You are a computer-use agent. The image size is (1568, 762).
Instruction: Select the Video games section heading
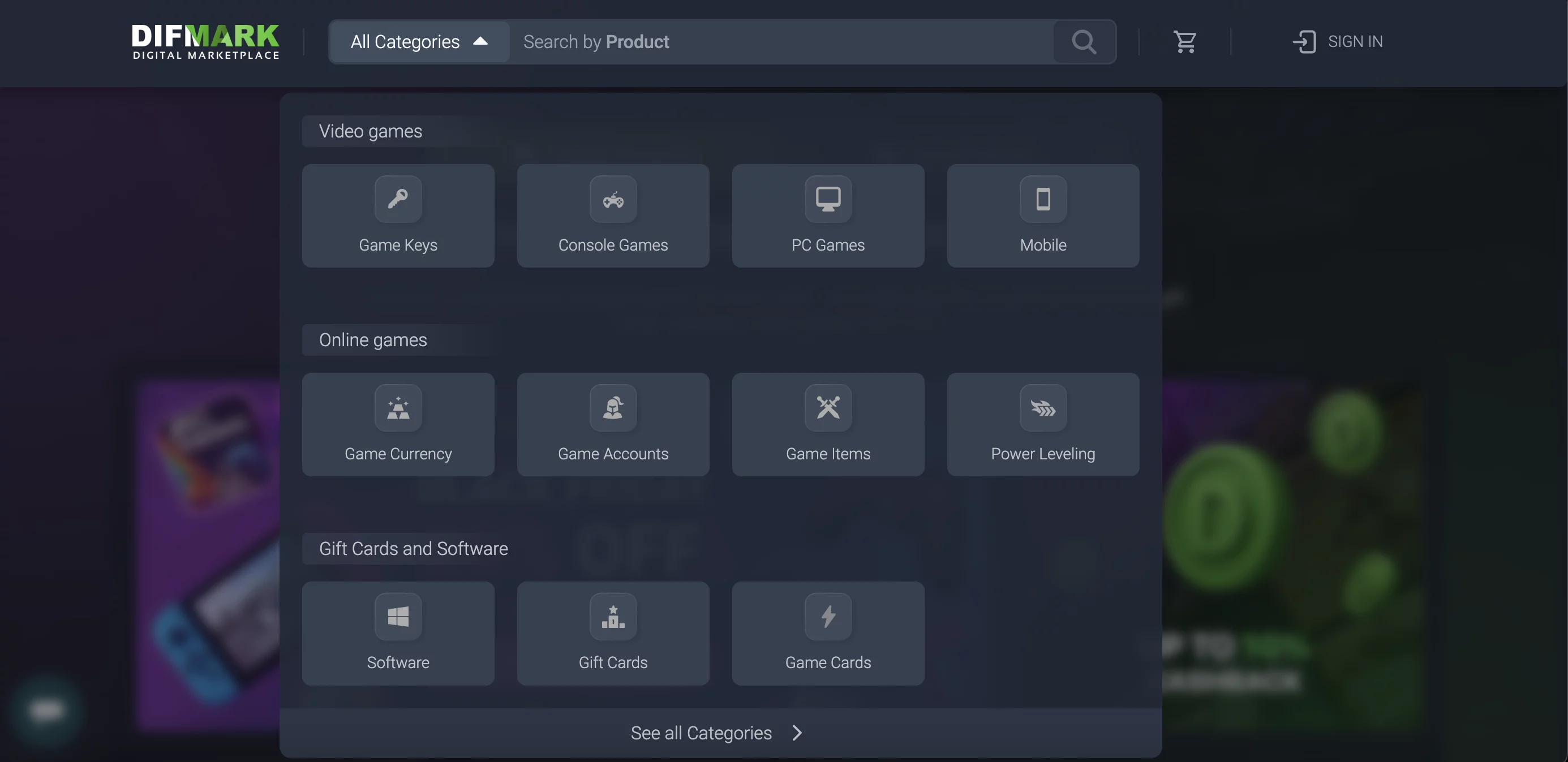[x=370, y=131]
